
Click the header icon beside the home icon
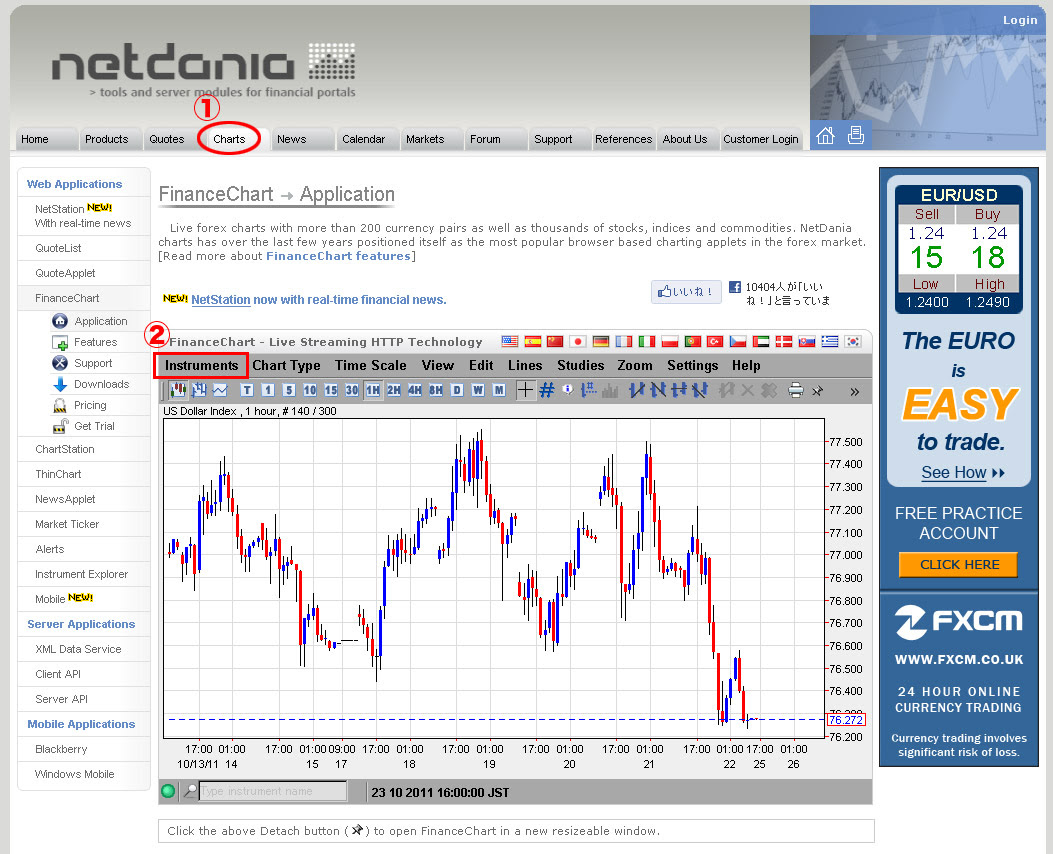tap(856, 136)
